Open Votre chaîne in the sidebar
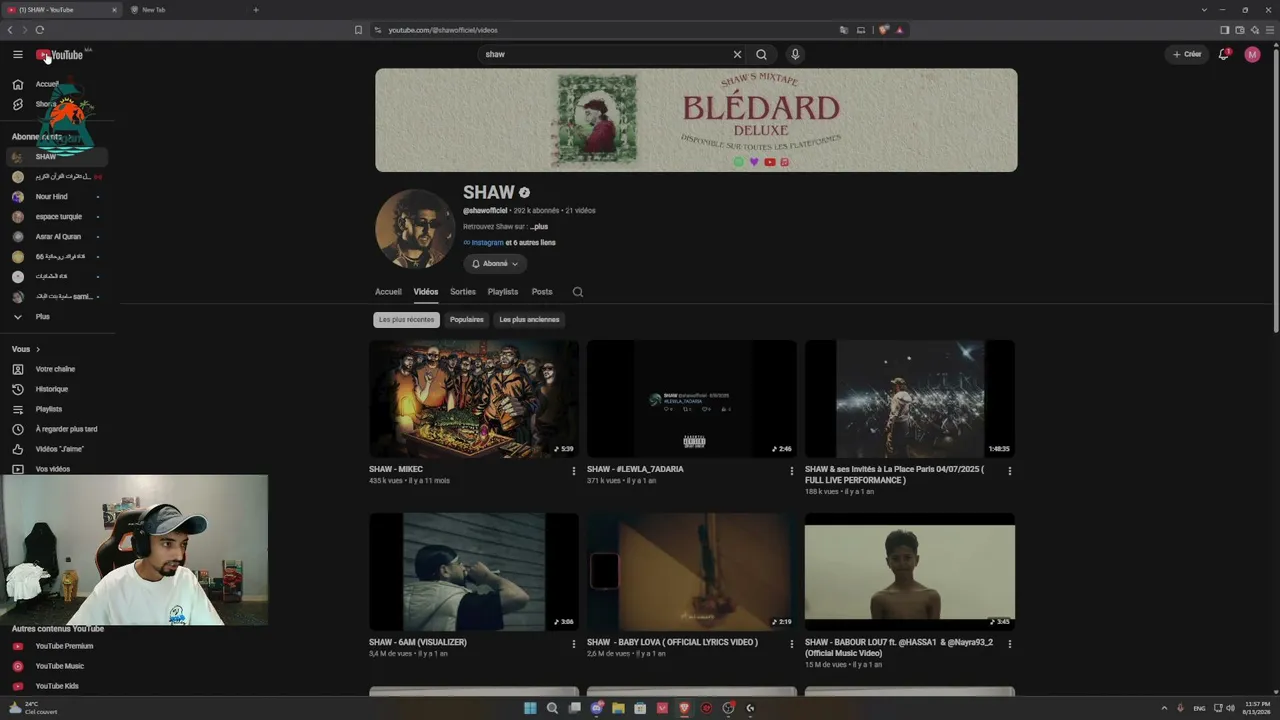The height and width of the screenshot is (720, 1280). point(57,369)
